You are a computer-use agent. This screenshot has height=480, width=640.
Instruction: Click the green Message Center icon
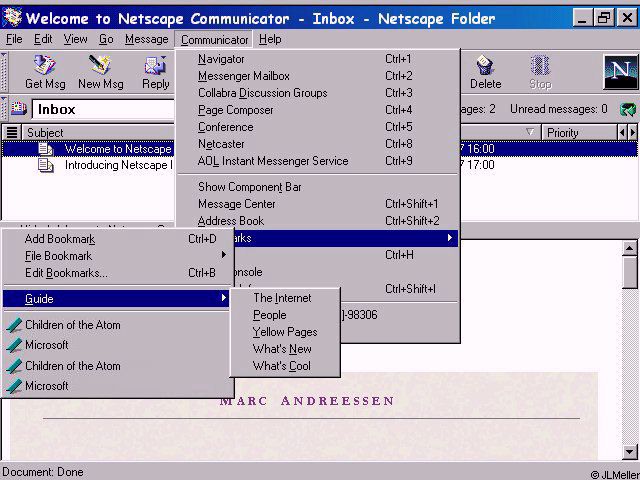(628, 109)
